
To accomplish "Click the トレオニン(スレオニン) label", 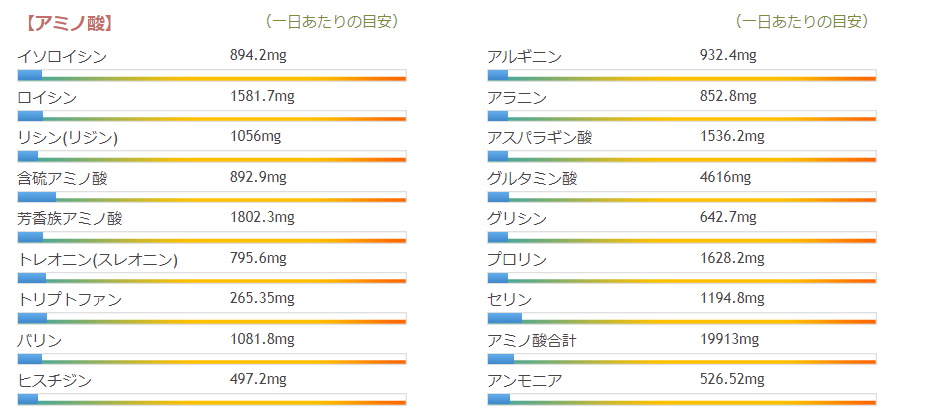I will click(x=97, y=260).
